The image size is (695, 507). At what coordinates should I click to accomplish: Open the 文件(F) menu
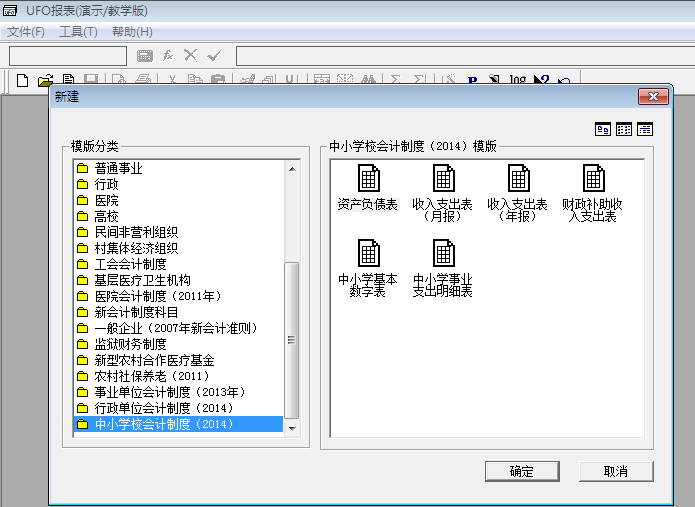tap(26, 32)
